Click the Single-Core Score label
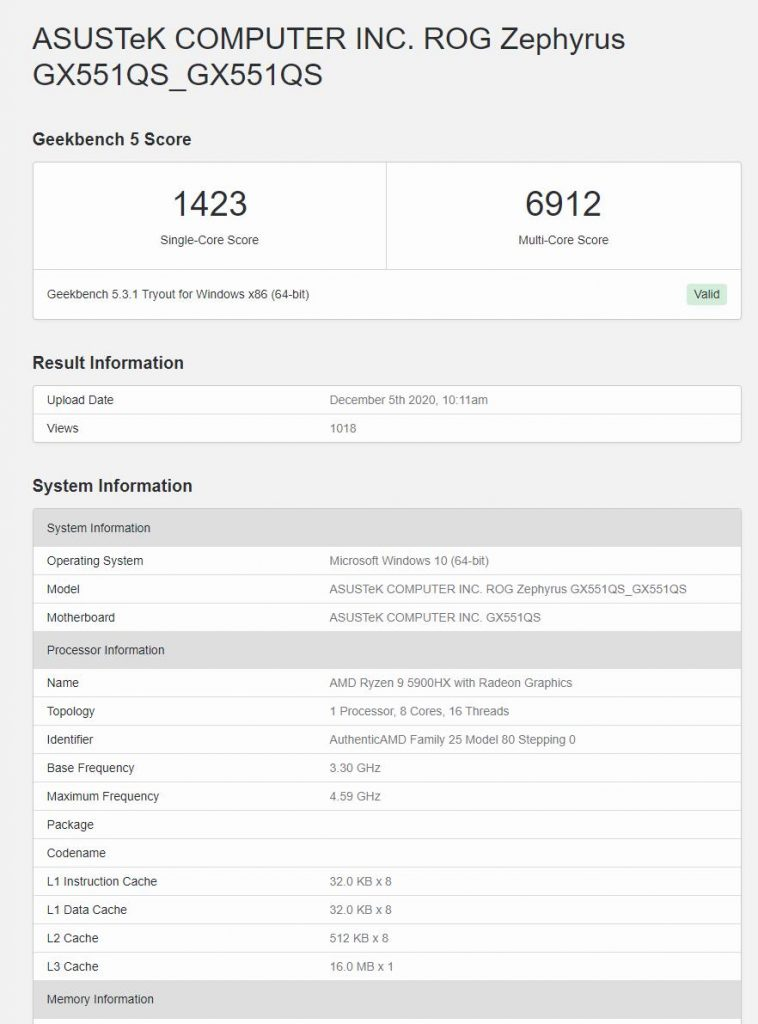Viewport: 758px width, 1024px height. (210, 240)
